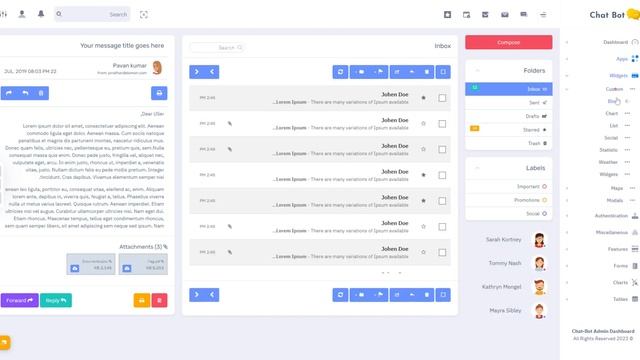Go to the next page from the top toolbar
640x360 pixels.
pyautogui.click(x=197, y=72)
